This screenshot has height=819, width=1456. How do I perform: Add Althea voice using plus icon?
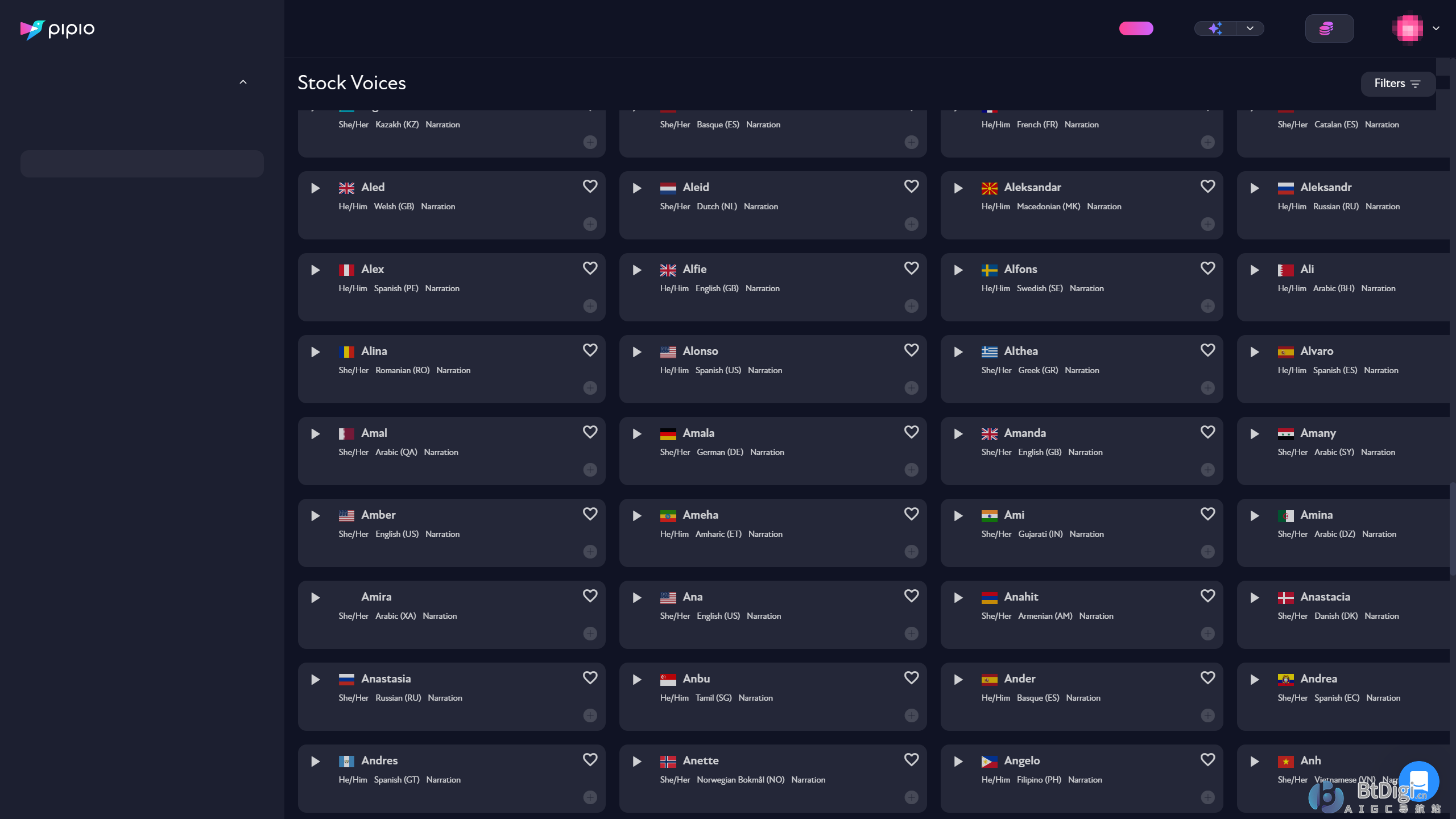[x=1207, y=388]
